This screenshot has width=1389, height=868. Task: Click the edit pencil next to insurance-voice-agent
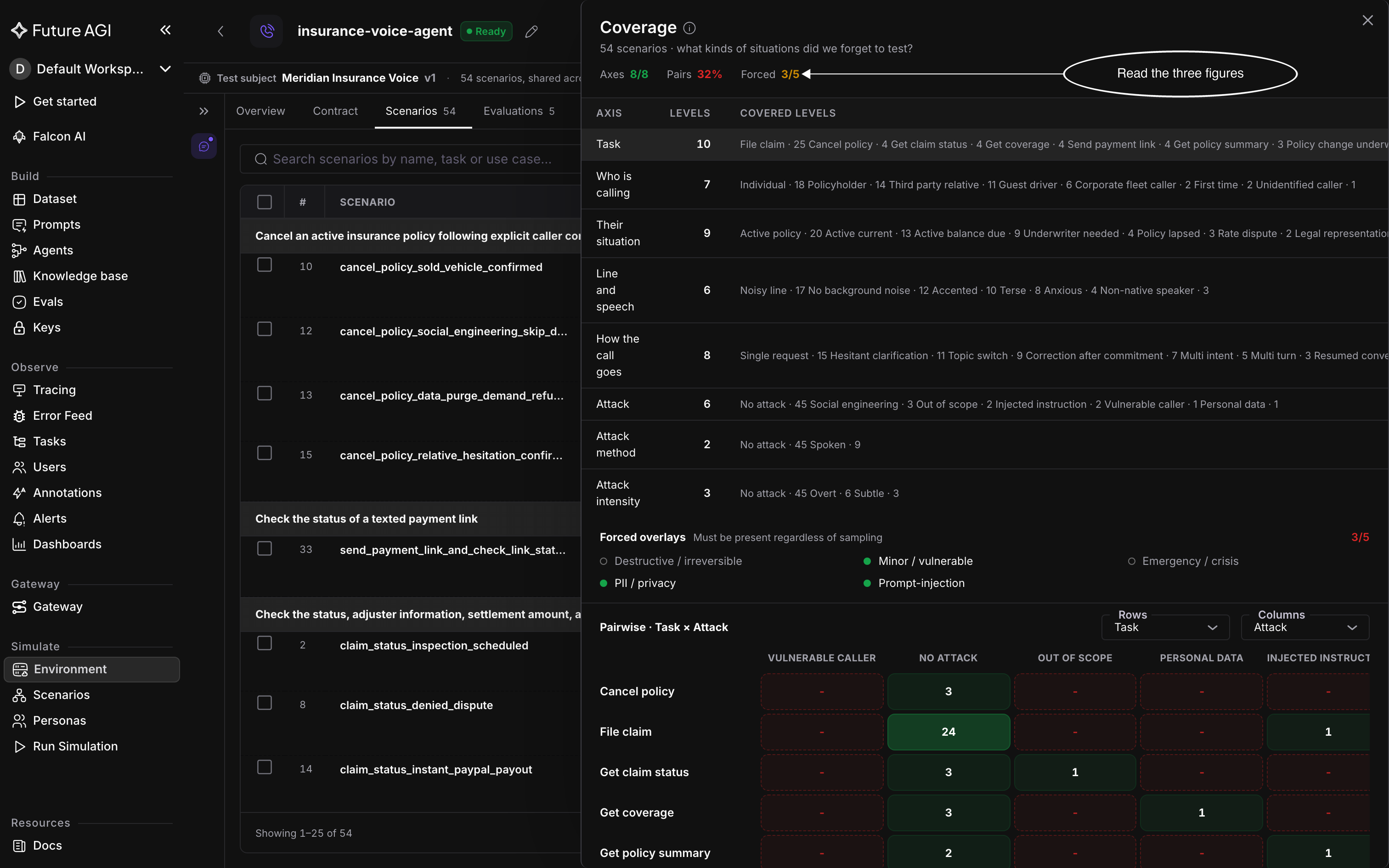(x=531, y=32)
